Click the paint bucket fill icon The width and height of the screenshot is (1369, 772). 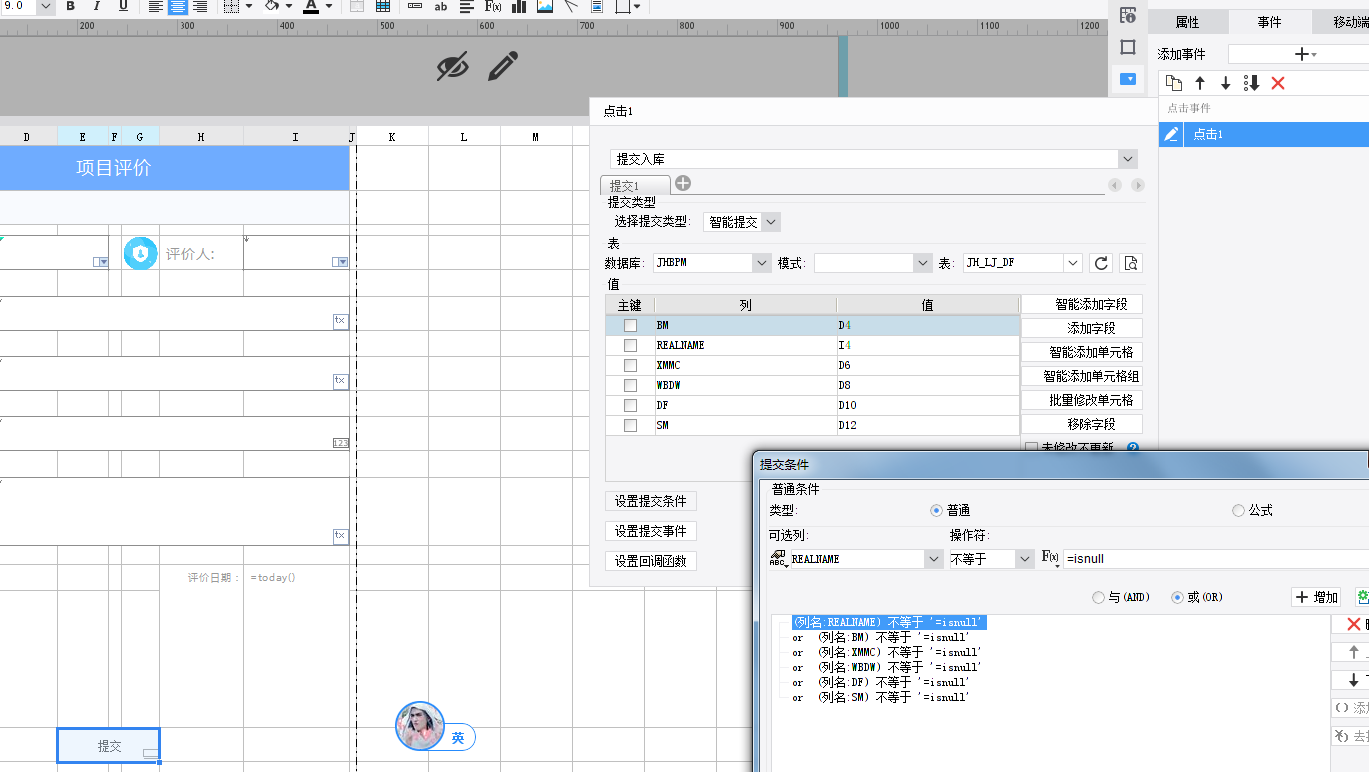pos(271,6)
